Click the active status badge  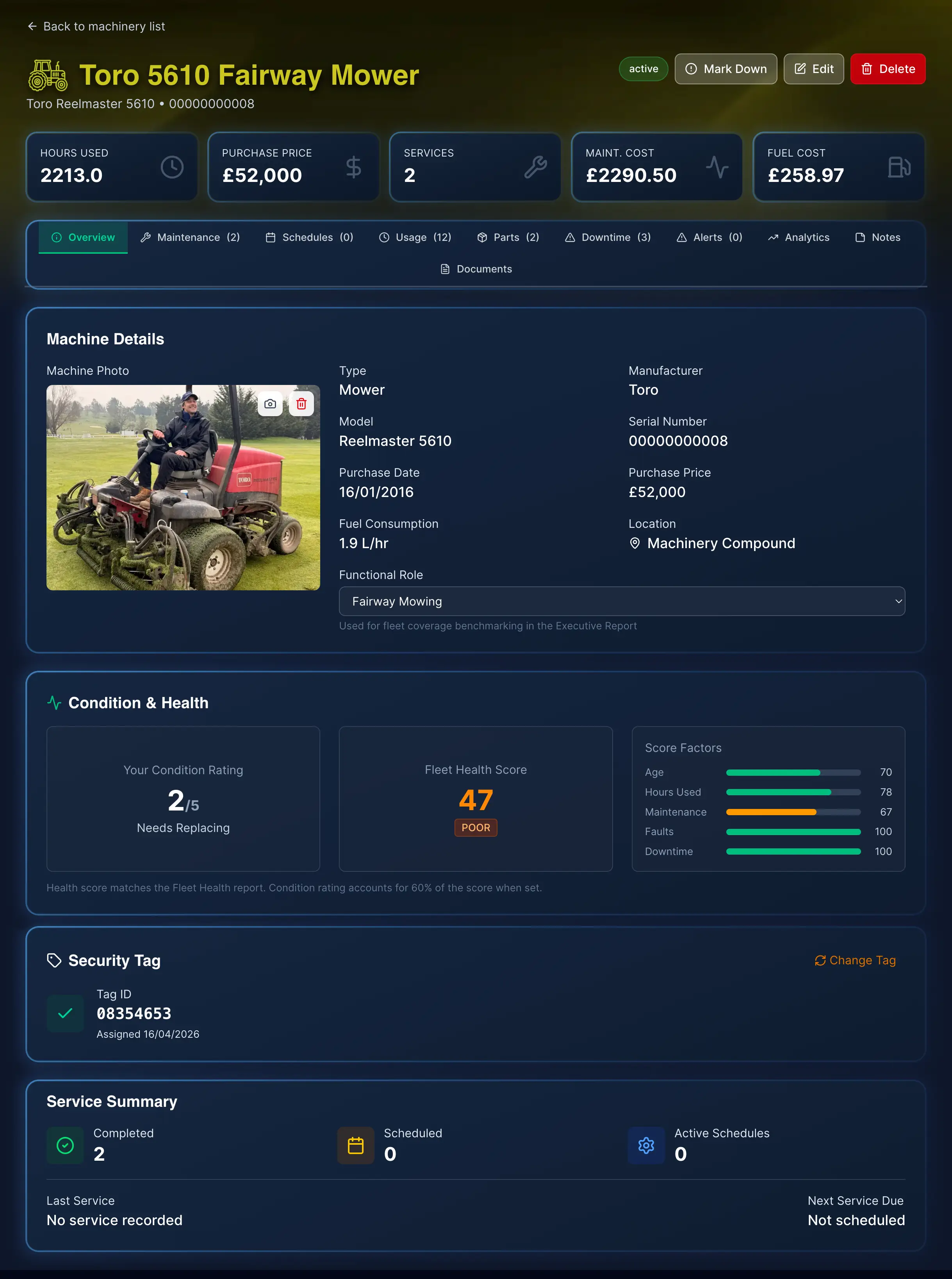tap(644, 69)
